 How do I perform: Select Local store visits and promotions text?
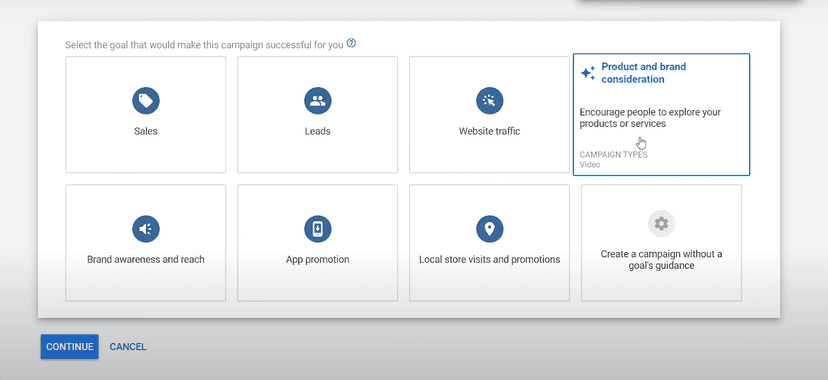pyautogui.click(x=490, y=259)
